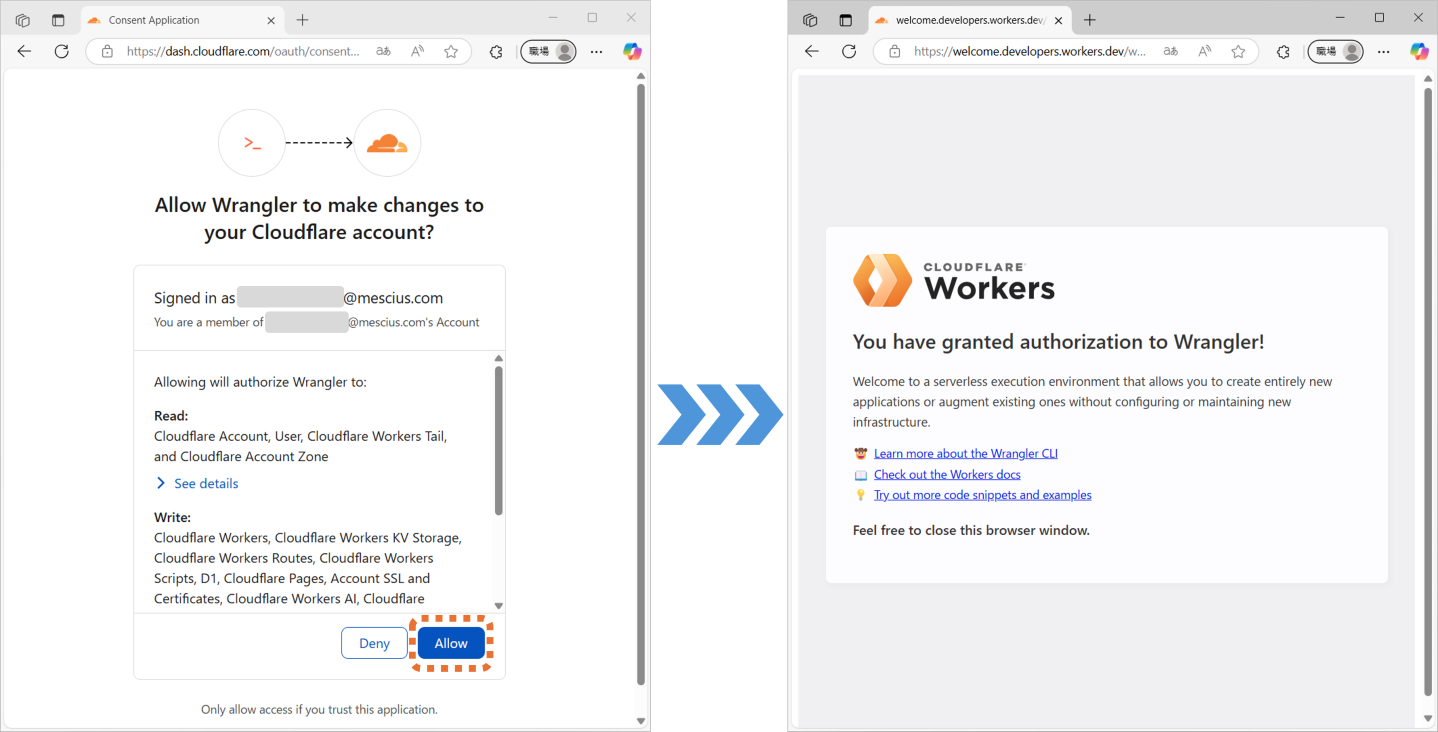Focus the welcome.developers.workers.dev address bar

[x=1030, y=51]
